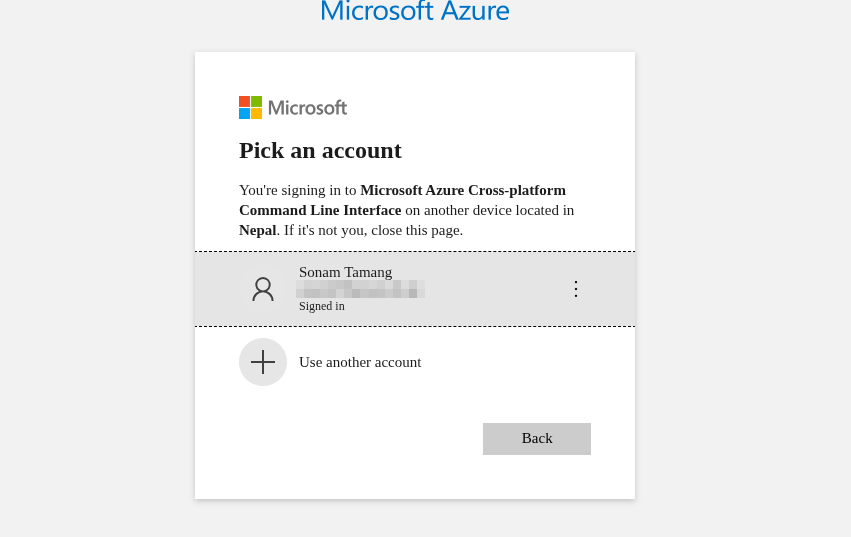Choose the "Use another account" option
The height and width of the screenshot is (537, 851).
click(360, 362)
